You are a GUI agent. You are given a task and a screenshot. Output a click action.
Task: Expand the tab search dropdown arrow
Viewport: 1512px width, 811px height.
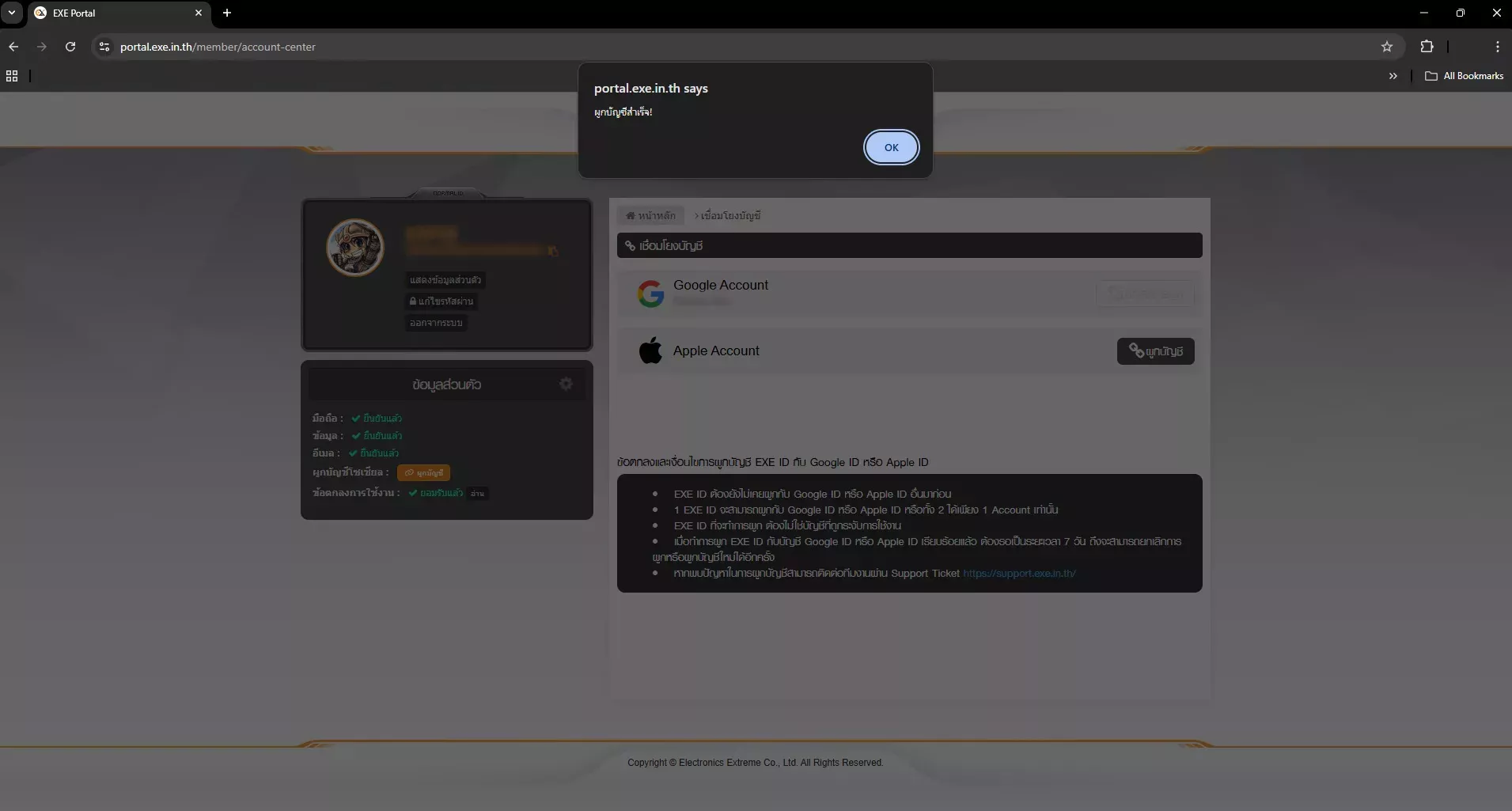point(12,13)
